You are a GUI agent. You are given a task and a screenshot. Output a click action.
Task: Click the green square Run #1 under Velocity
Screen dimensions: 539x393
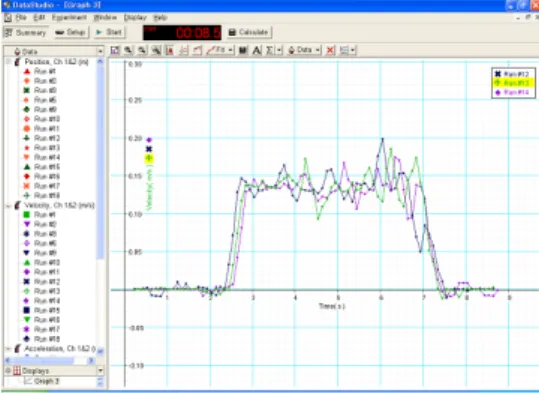pyautogui.click(x=27, y=215)
